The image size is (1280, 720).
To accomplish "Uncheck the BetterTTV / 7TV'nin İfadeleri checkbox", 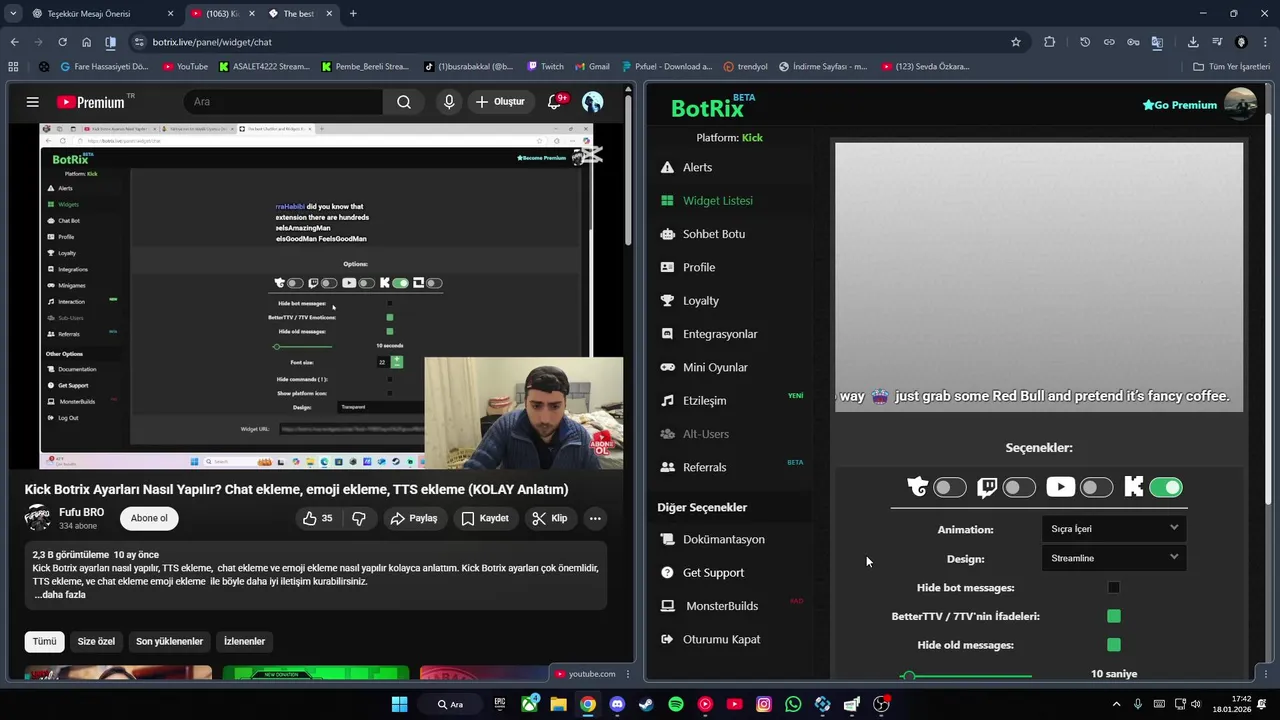I will (1114, 616).
